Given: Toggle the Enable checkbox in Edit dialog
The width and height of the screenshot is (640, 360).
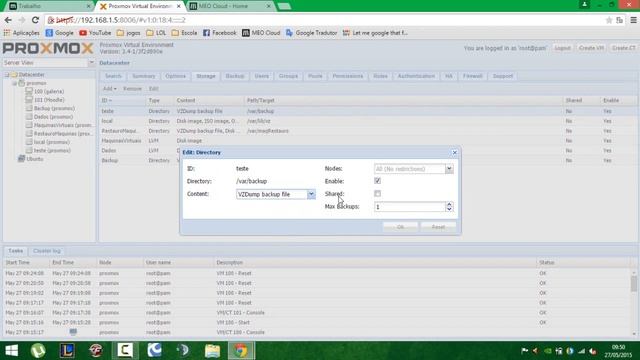Looking at the screenshot, I should coord(378,180).
